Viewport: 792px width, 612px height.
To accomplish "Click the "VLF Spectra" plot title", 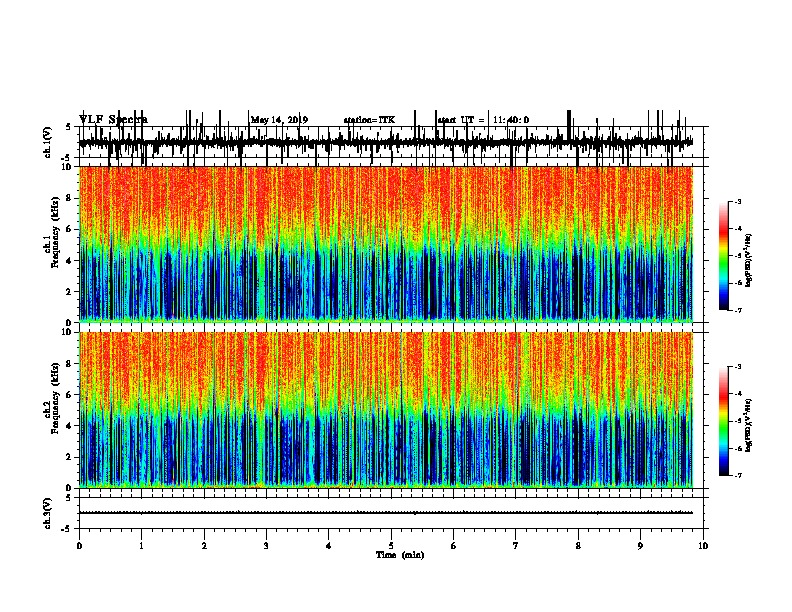I will (x=113, y=120).
